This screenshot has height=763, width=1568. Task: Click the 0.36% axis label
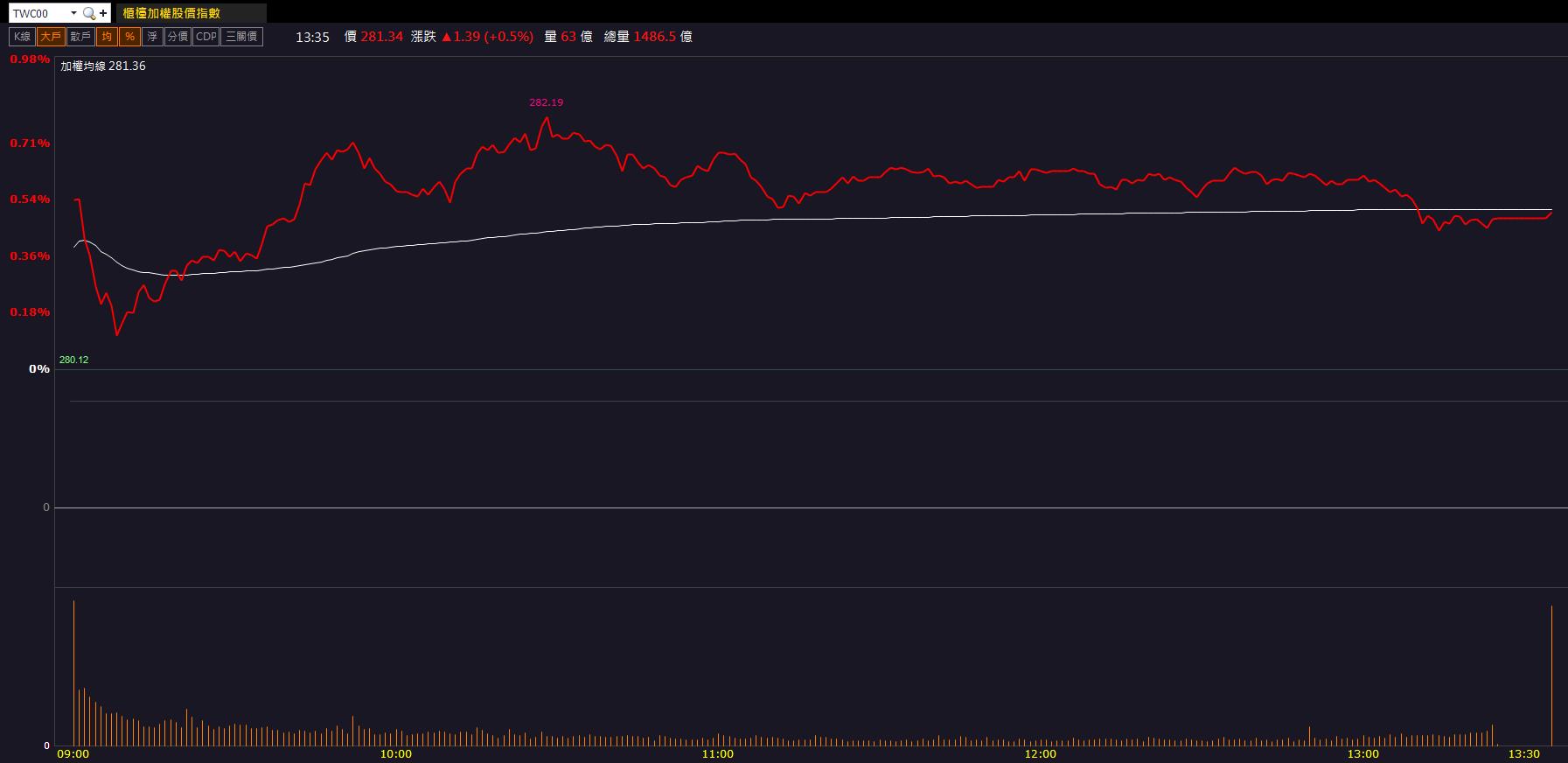click(x=30, y=256)
